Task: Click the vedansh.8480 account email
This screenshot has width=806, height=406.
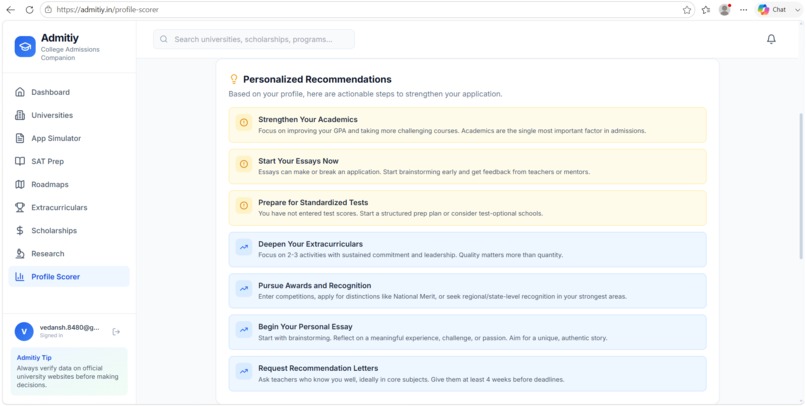Action: point(69,327)
